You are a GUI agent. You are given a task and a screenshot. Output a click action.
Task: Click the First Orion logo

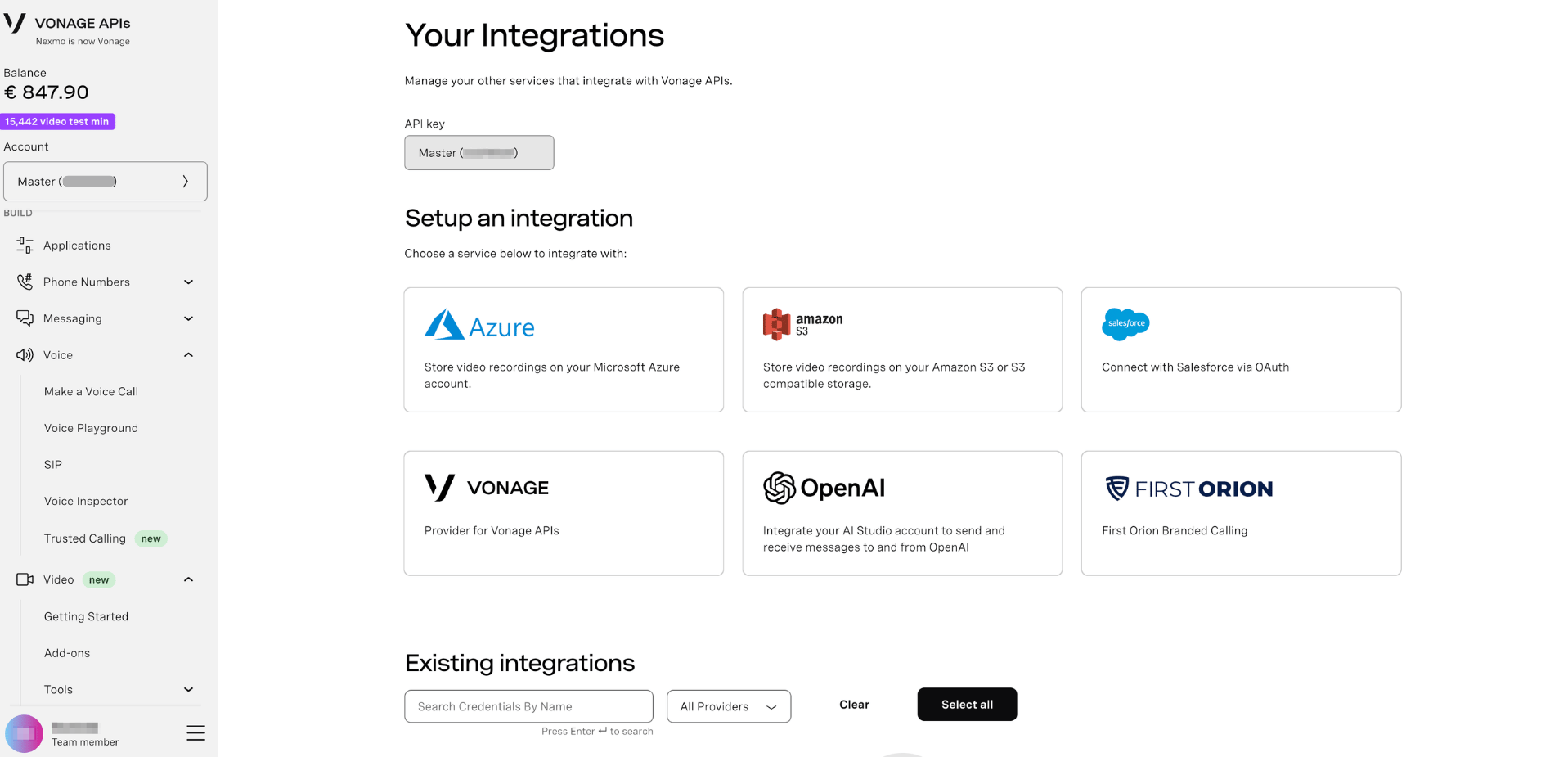coord(1188,489)
